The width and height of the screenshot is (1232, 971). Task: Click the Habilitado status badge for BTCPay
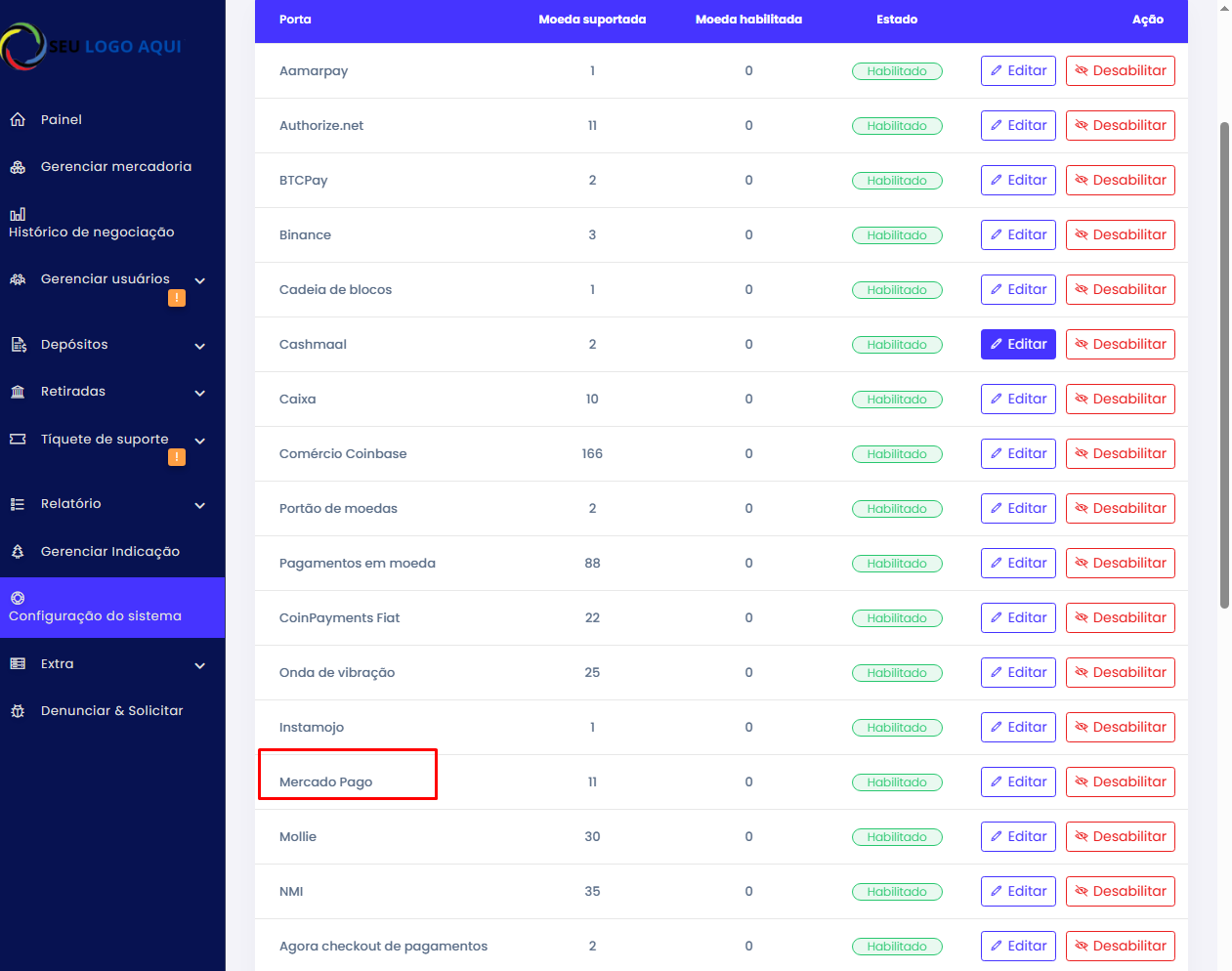point(897,181)
